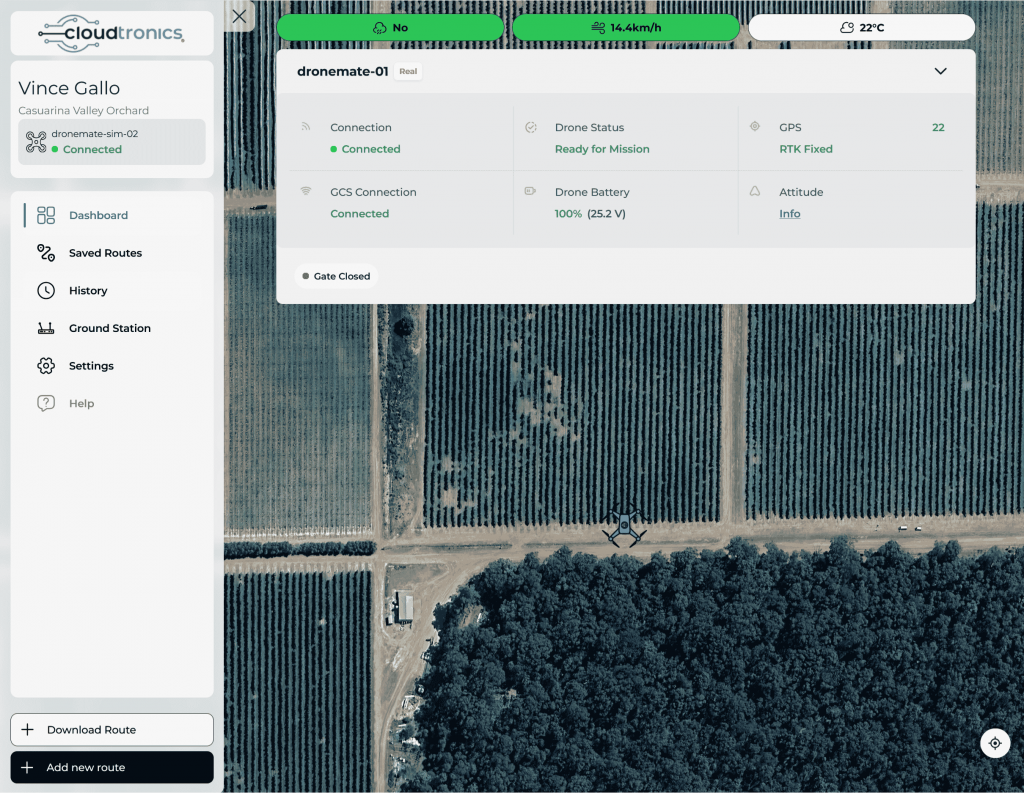Collapse the dronemate-01 panel via its chevron
Viewport: 1024px width, 793px height.
[940, 71]
